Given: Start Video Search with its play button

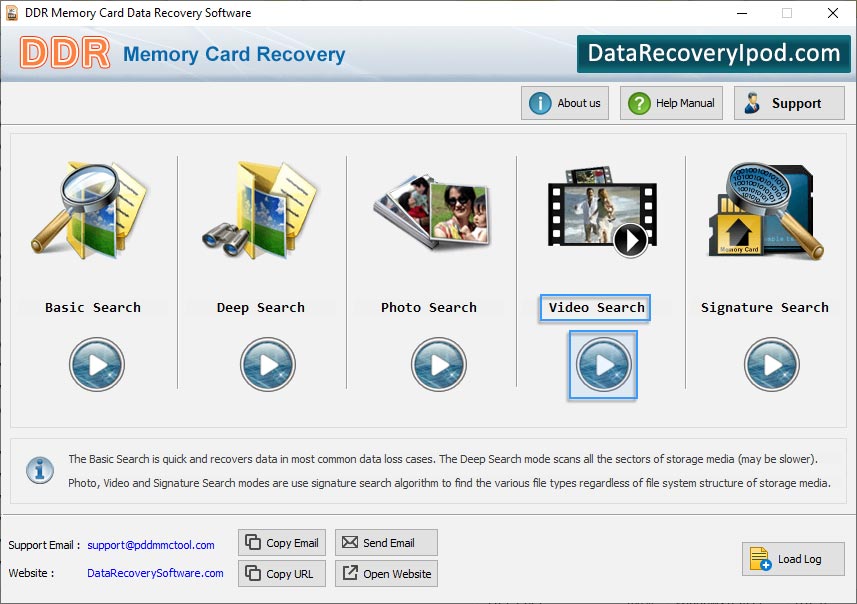Looking at the screenshot, I should pyautogui.click(x=603, y=364).
